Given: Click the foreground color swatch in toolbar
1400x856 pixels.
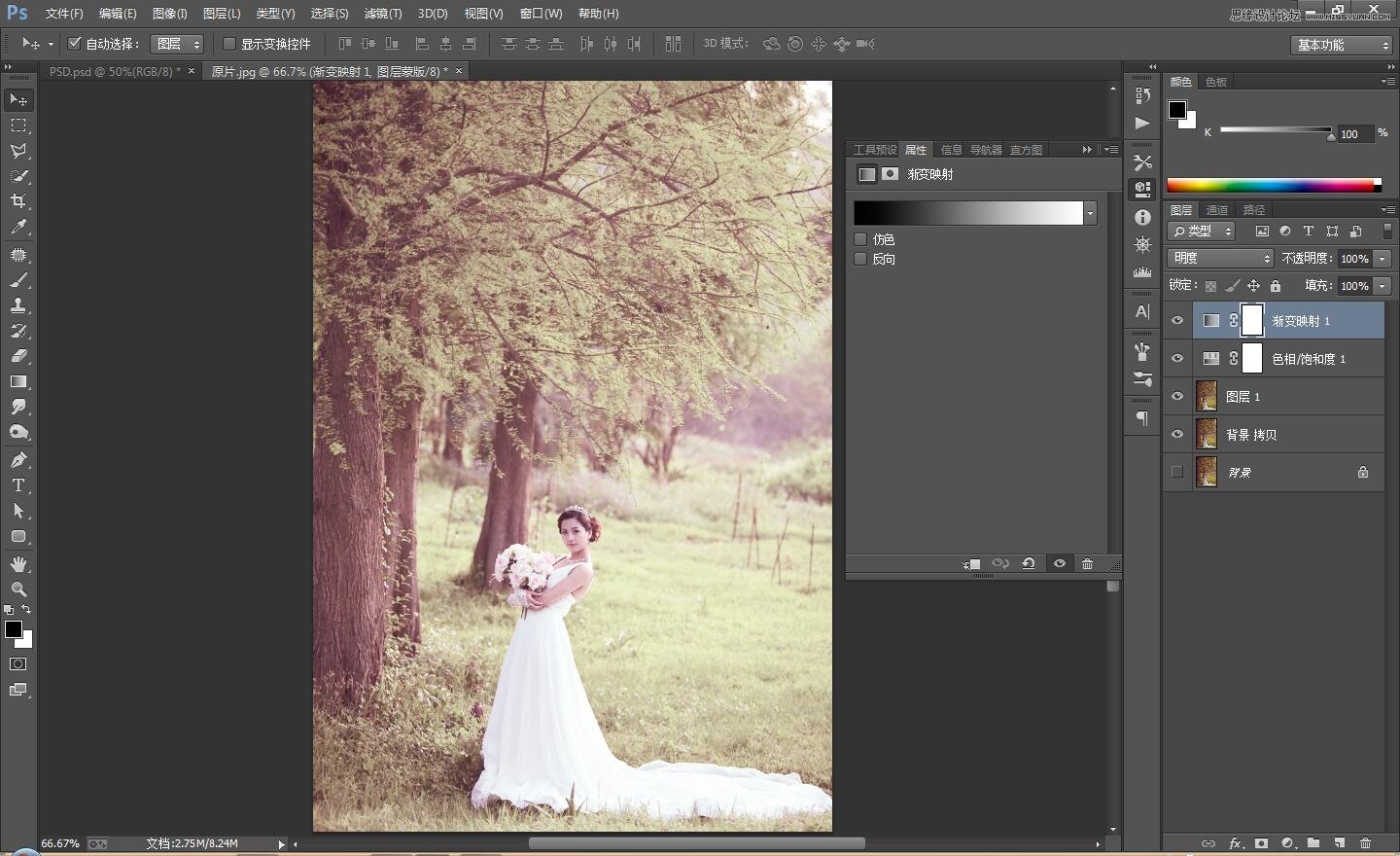Looking at the screenshot, I should (x=13, y=629).
